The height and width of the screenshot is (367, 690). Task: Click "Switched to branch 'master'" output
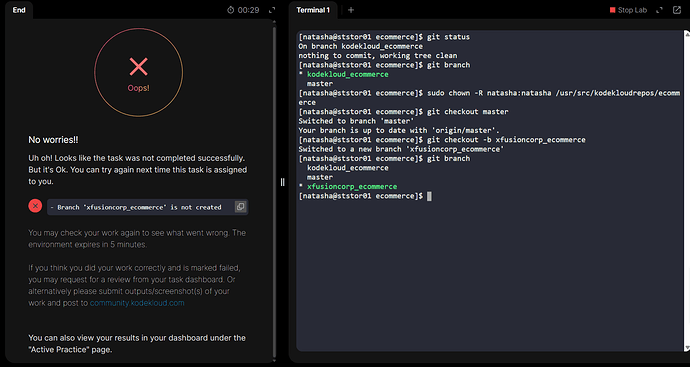(x=356, y=121)
